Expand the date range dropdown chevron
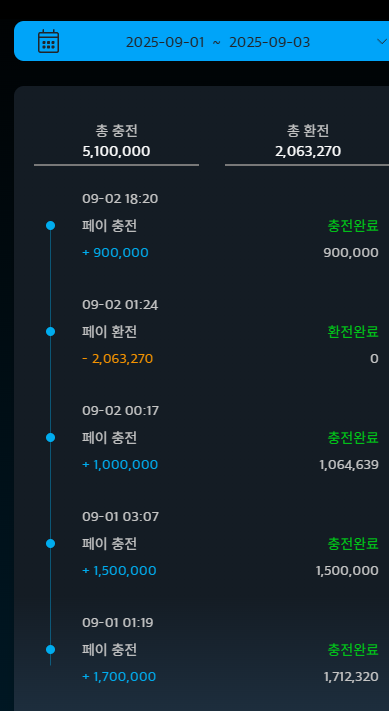This screenshot has height=711, width=389. click(x=381, y=41)
